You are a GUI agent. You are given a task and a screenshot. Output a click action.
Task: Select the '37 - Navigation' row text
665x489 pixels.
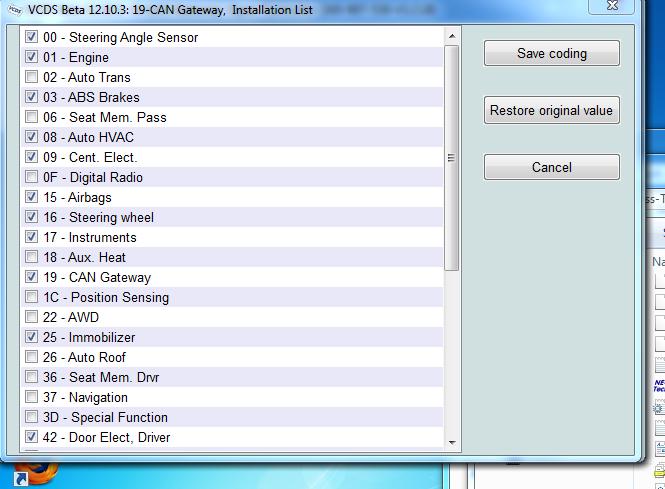85,397
